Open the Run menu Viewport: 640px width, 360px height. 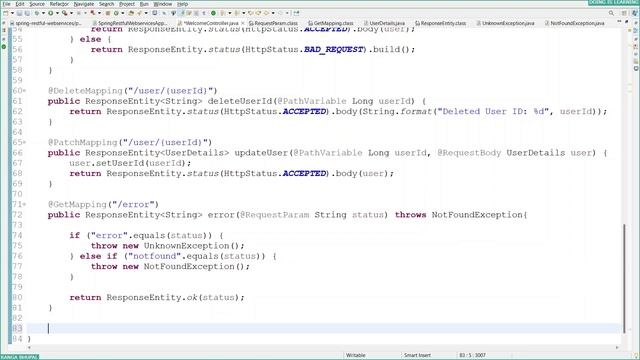pos(144,4)
